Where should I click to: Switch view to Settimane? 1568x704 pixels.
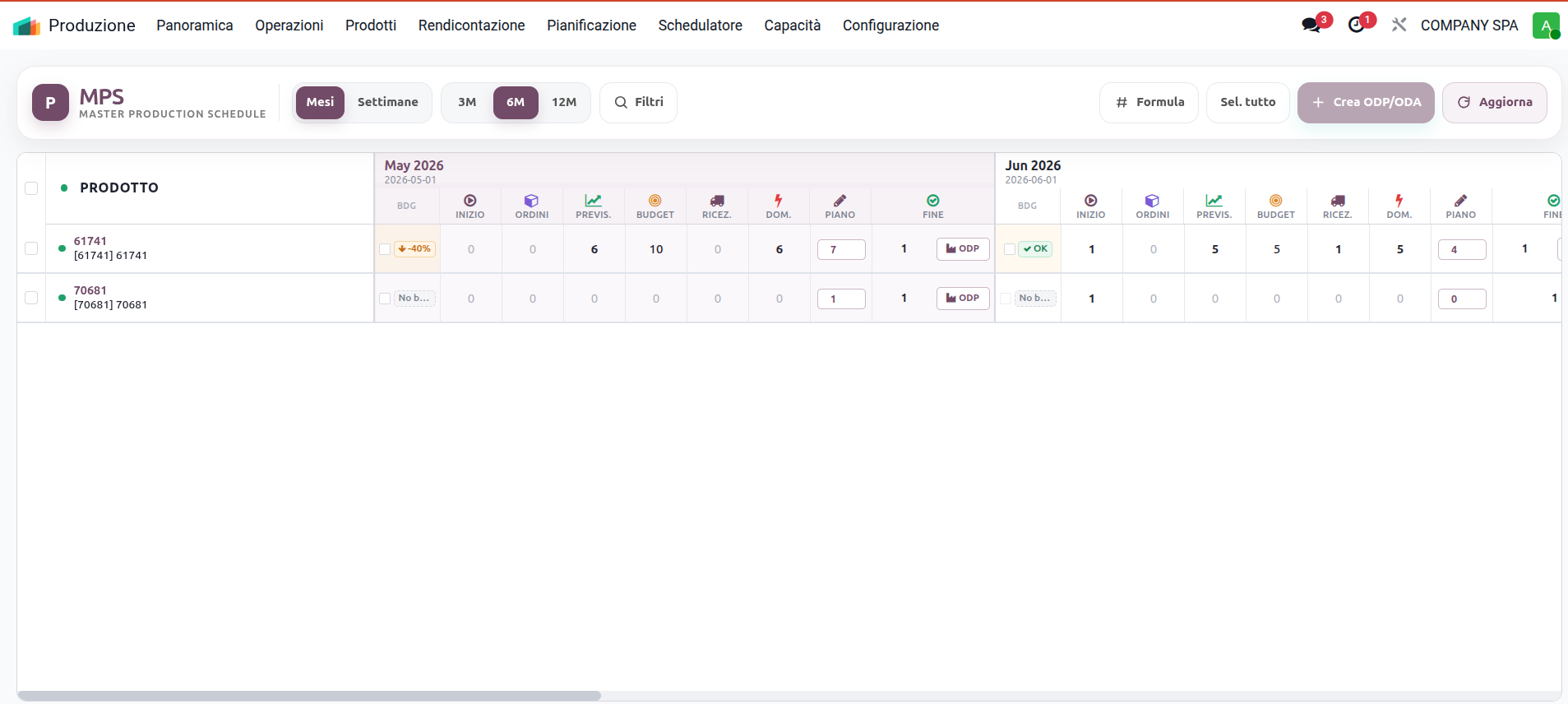click(x=388, y=103)
